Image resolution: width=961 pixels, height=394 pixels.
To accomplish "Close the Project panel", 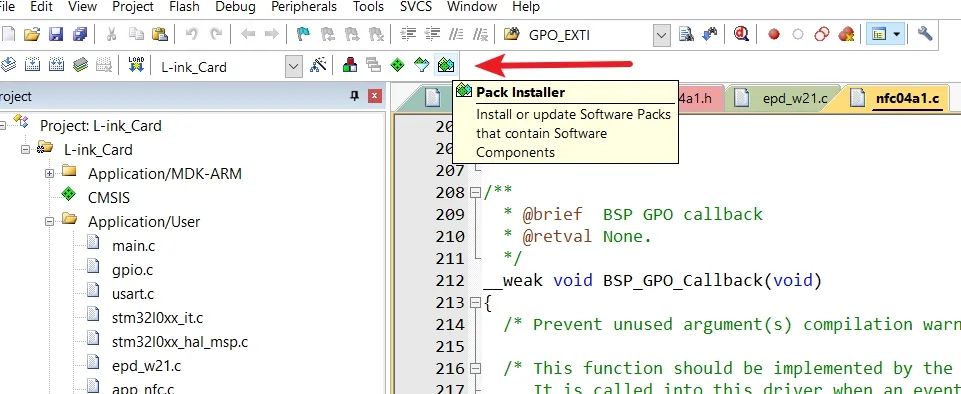I will 375,96.
